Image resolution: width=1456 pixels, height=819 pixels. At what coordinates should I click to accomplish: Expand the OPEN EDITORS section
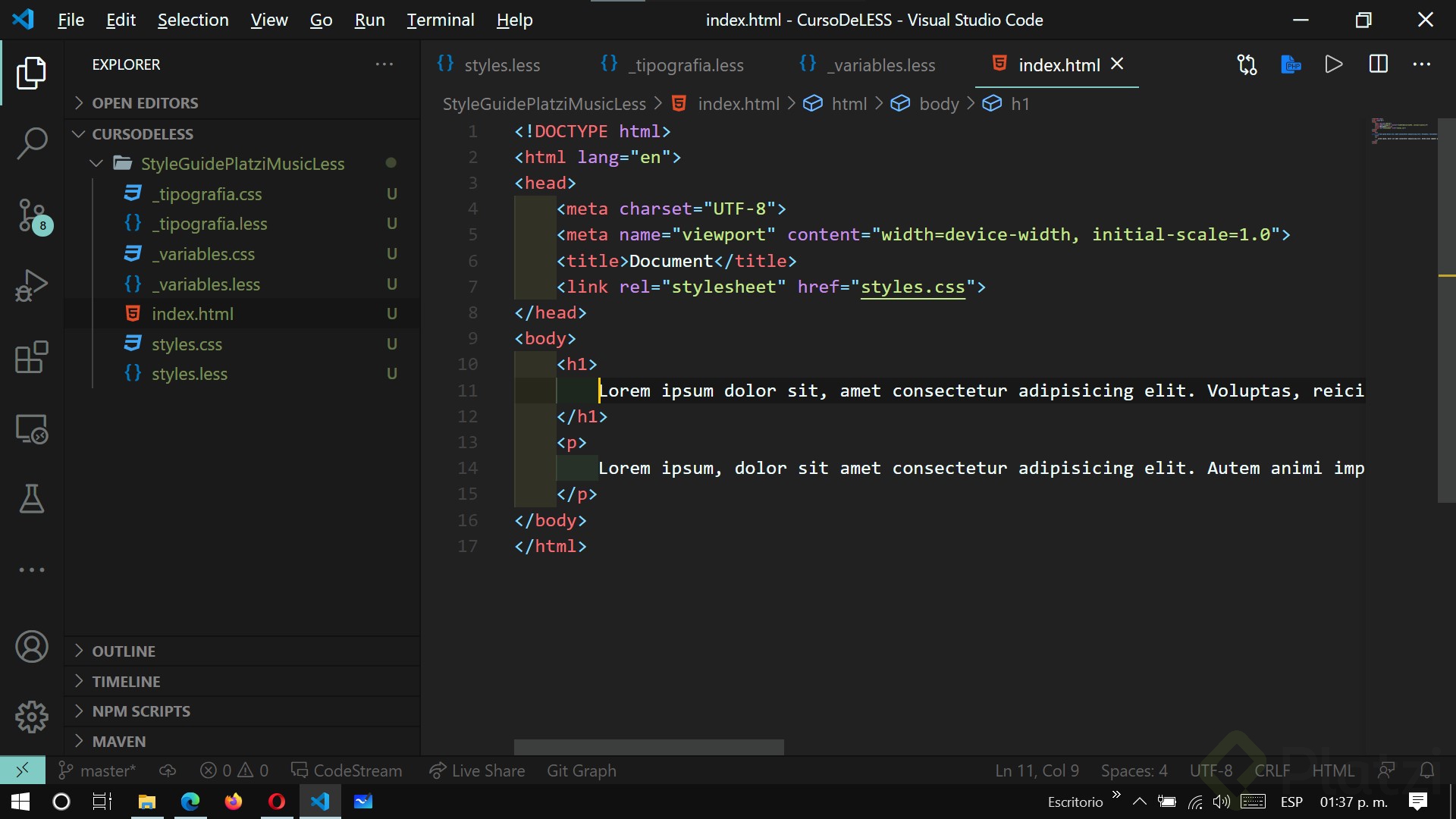click(x=145, y=102)
